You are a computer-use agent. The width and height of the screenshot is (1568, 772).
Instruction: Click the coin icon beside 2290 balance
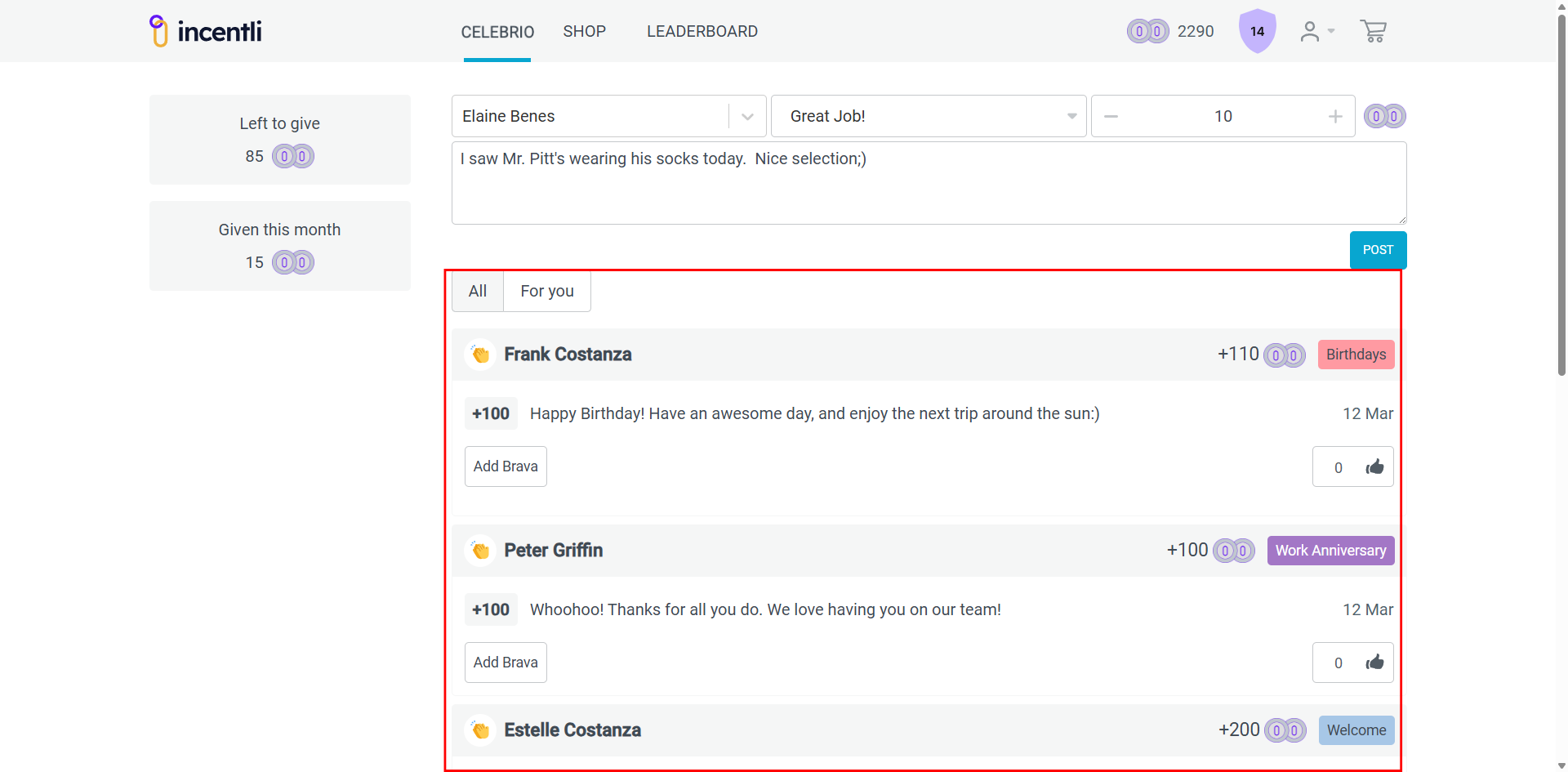(1148, 31)
